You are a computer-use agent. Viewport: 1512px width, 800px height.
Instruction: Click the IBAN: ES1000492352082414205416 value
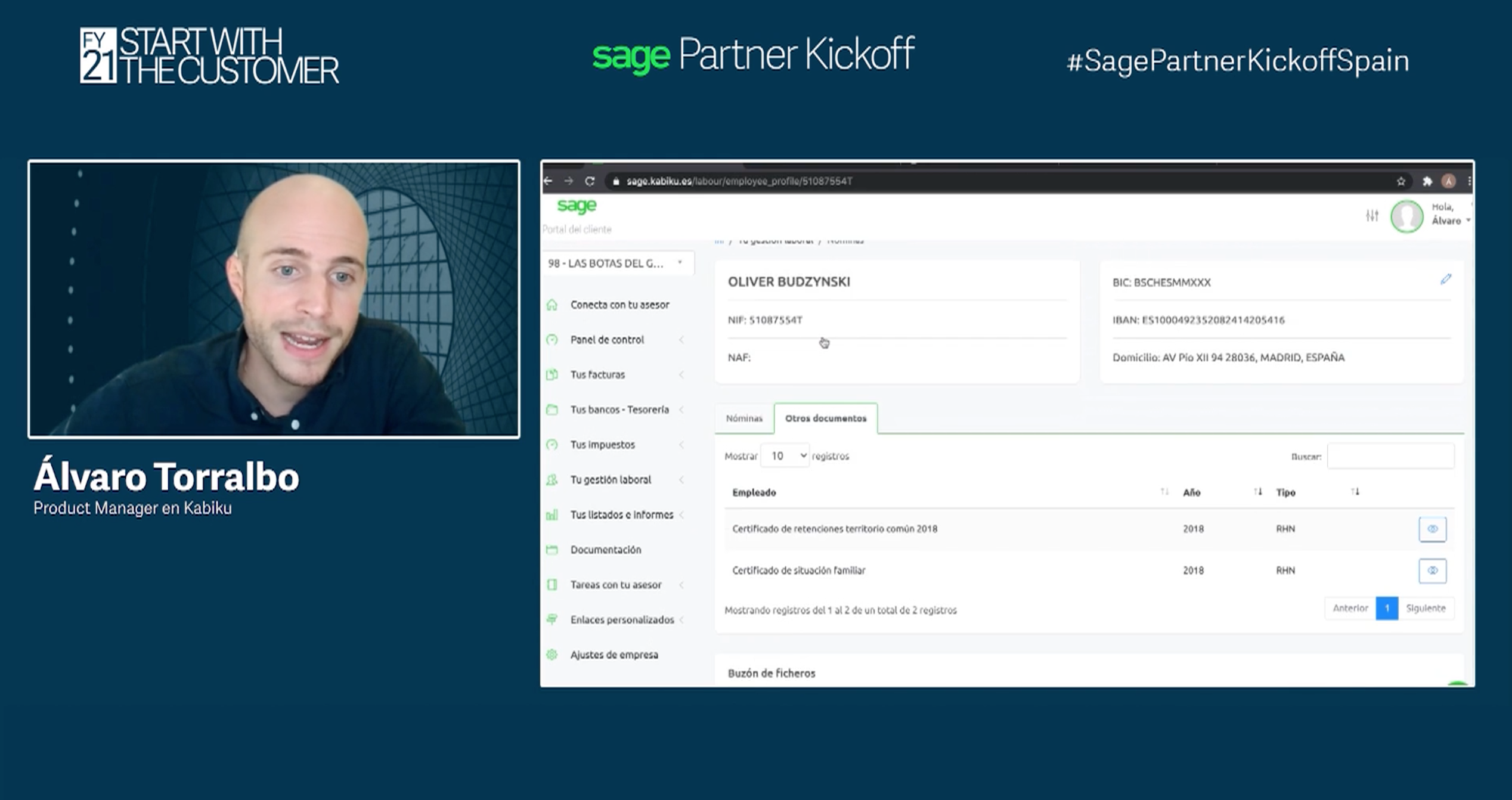click(x=1198, y=320)
